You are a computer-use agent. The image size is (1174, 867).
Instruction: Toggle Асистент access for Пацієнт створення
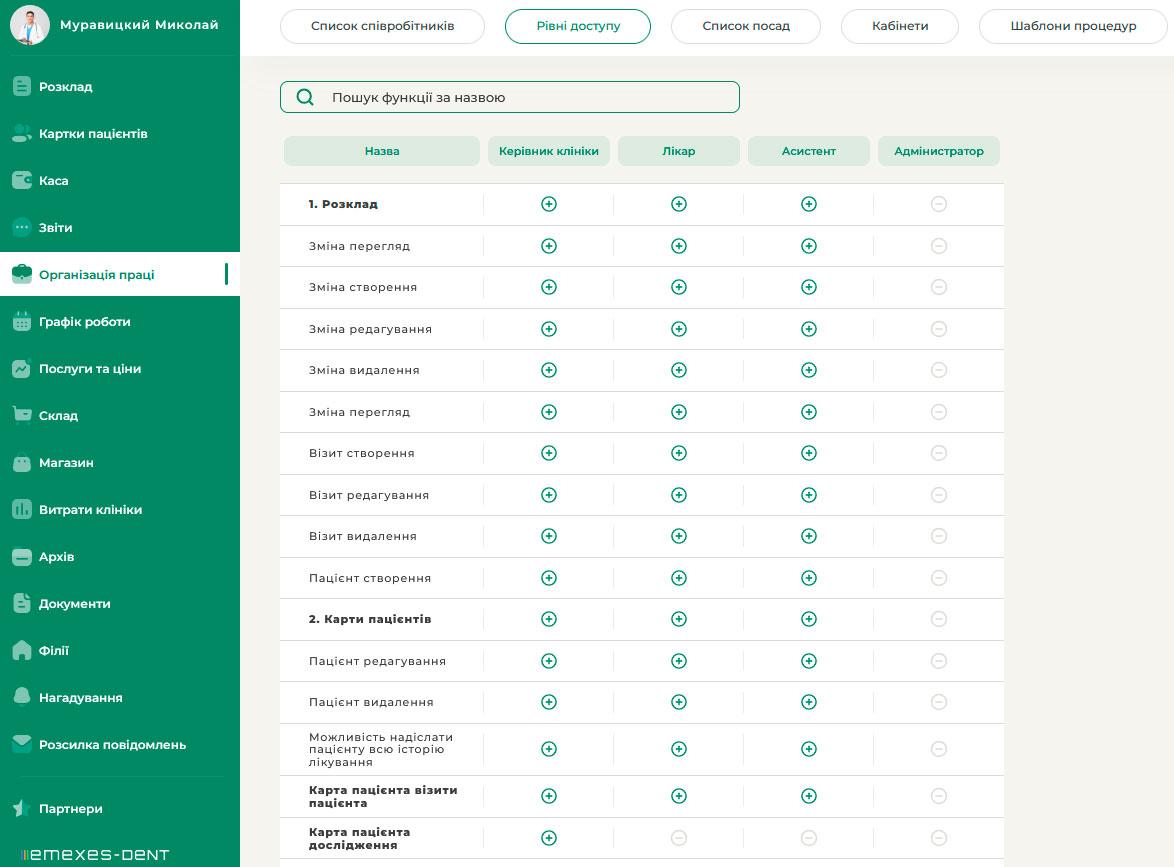click(809, 578)
